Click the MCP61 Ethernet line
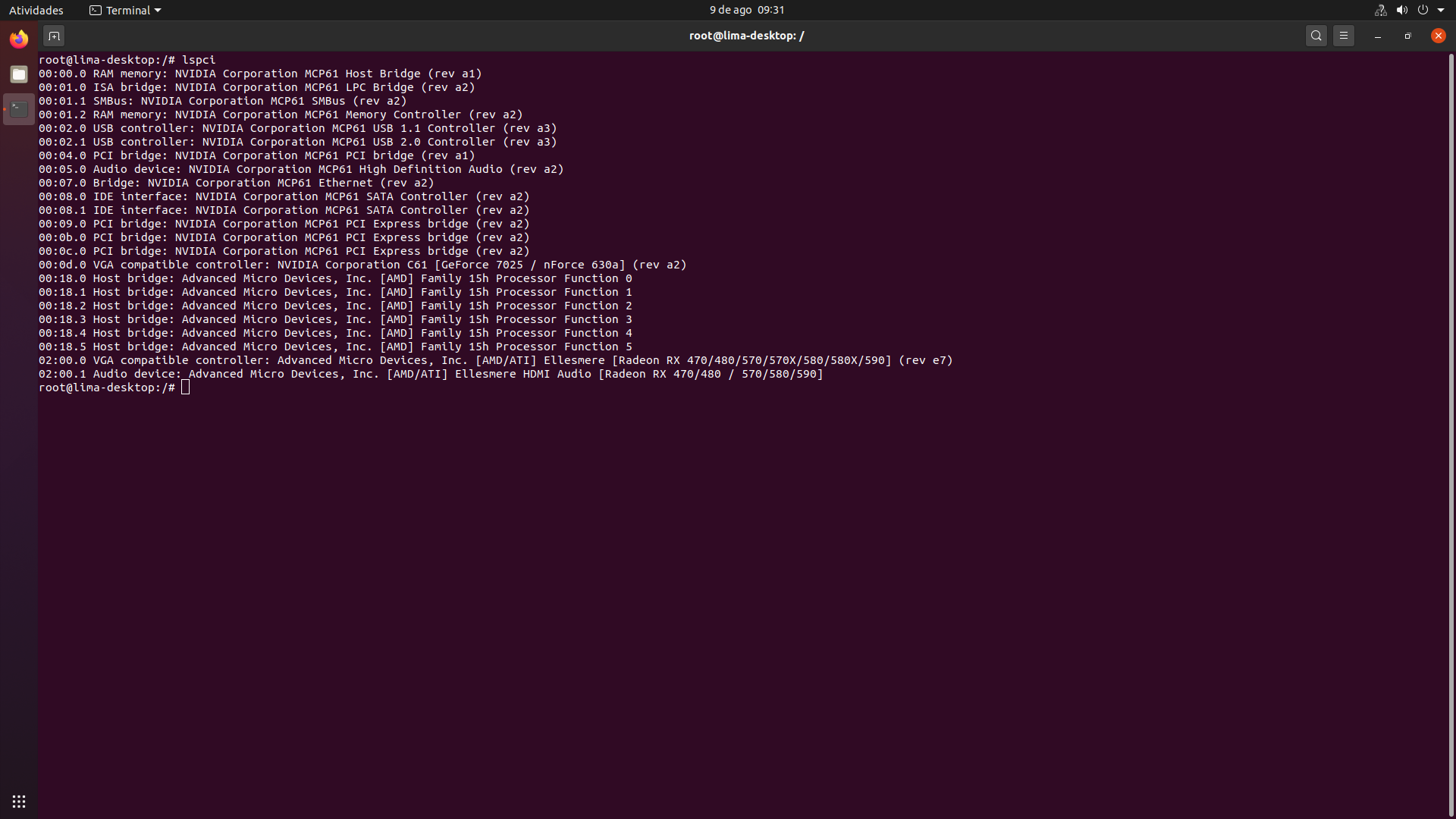This screenshot has height=819, width=1456. click(237, 183)
